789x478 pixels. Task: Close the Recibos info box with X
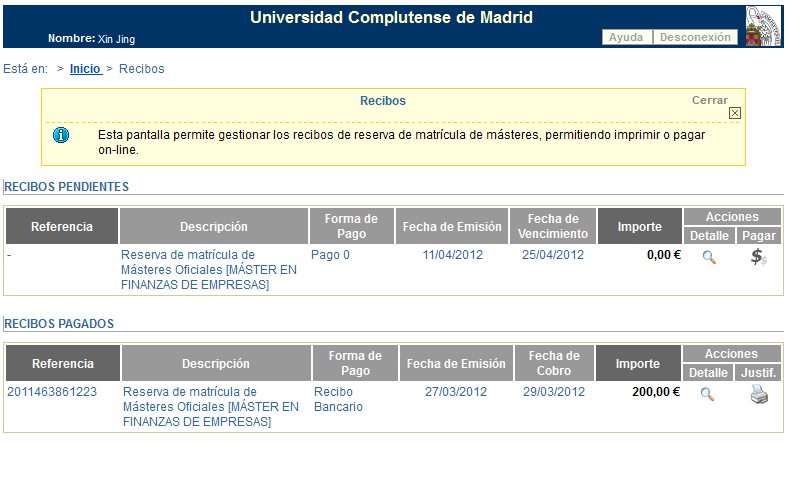point(735,113)
